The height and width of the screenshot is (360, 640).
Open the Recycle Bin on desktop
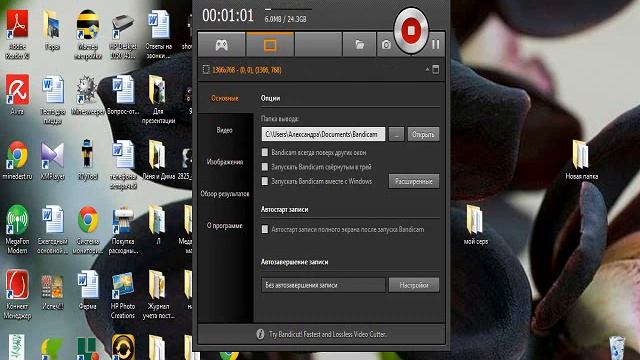(617, 348)
